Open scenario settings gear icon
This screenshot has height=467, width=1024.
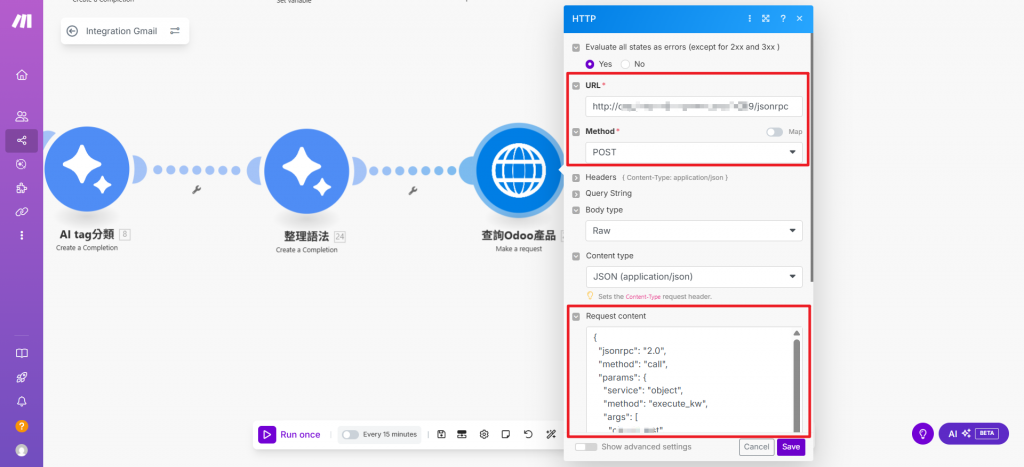coord(484,434)
